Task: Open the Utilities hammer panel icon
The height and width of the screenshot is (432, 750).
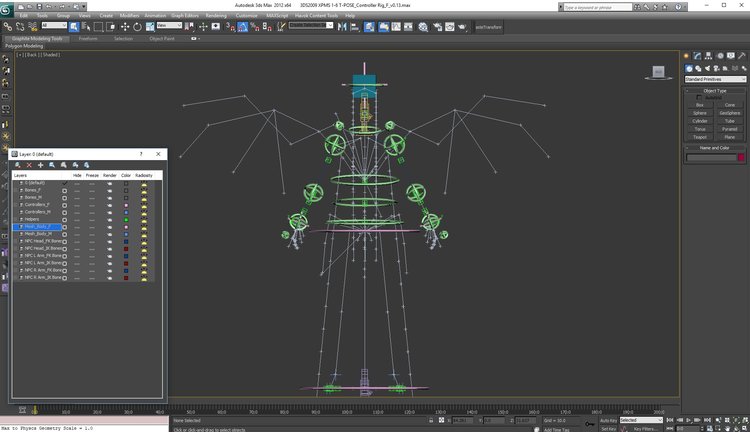Action: (741, 56)
